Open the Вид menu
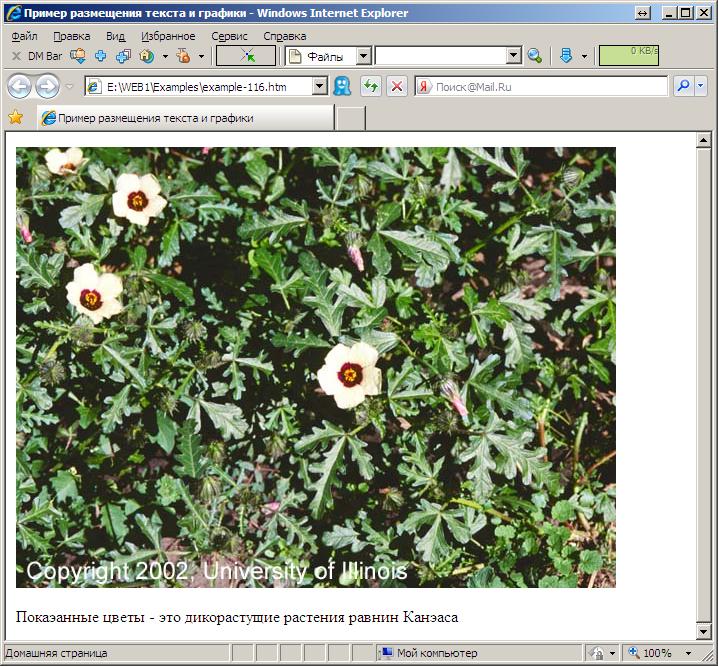Screen dimensions: 718x666 coord(115,36)
